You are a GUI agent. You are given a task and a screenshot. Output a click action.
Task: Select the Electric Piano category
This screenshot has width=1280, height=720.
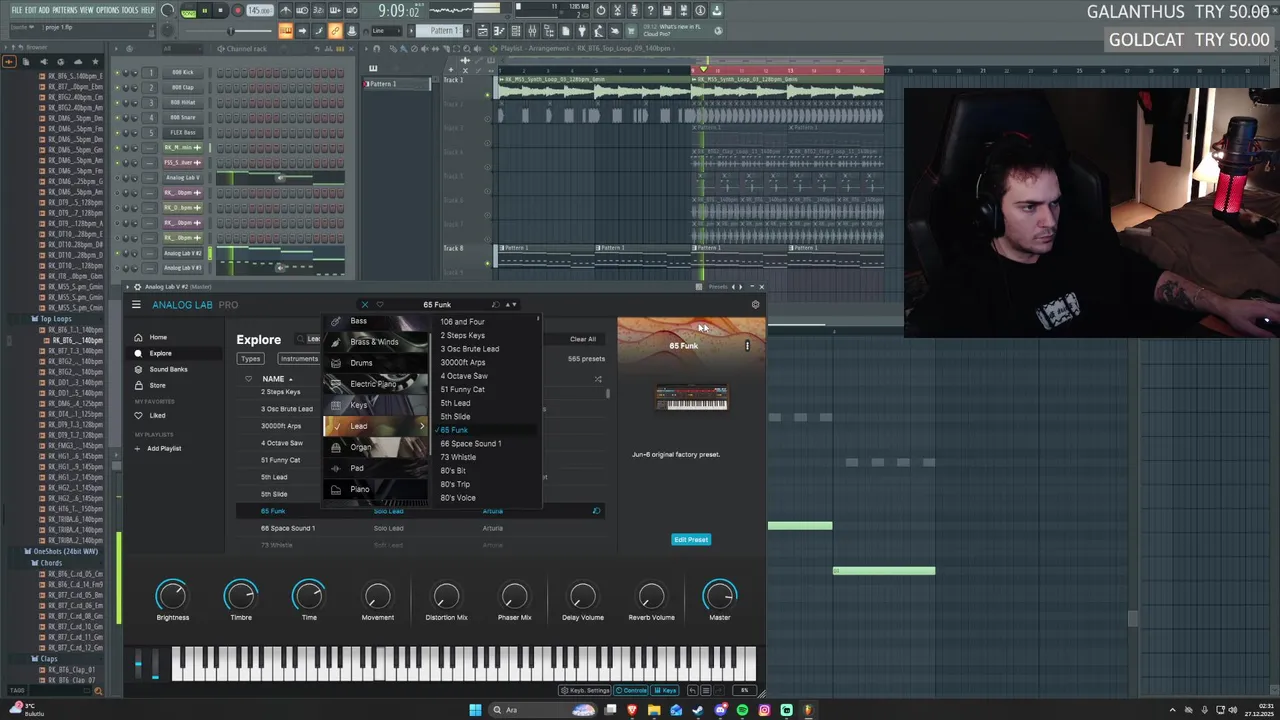(x=377, y=384)
